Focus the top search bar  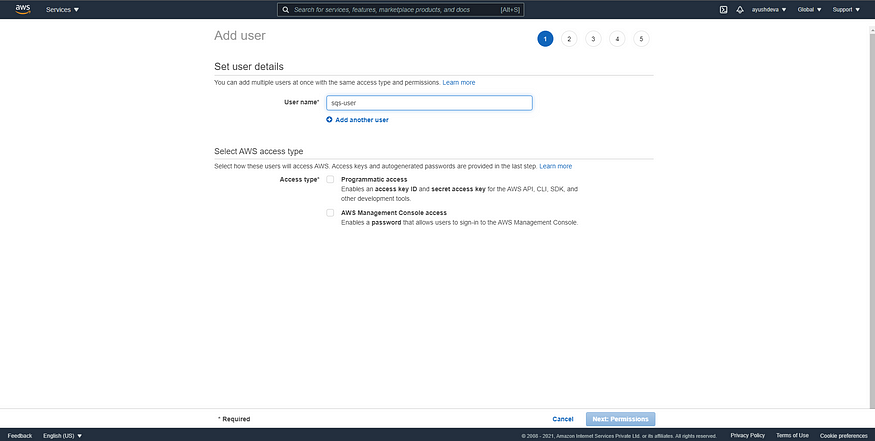coord(401,9)
